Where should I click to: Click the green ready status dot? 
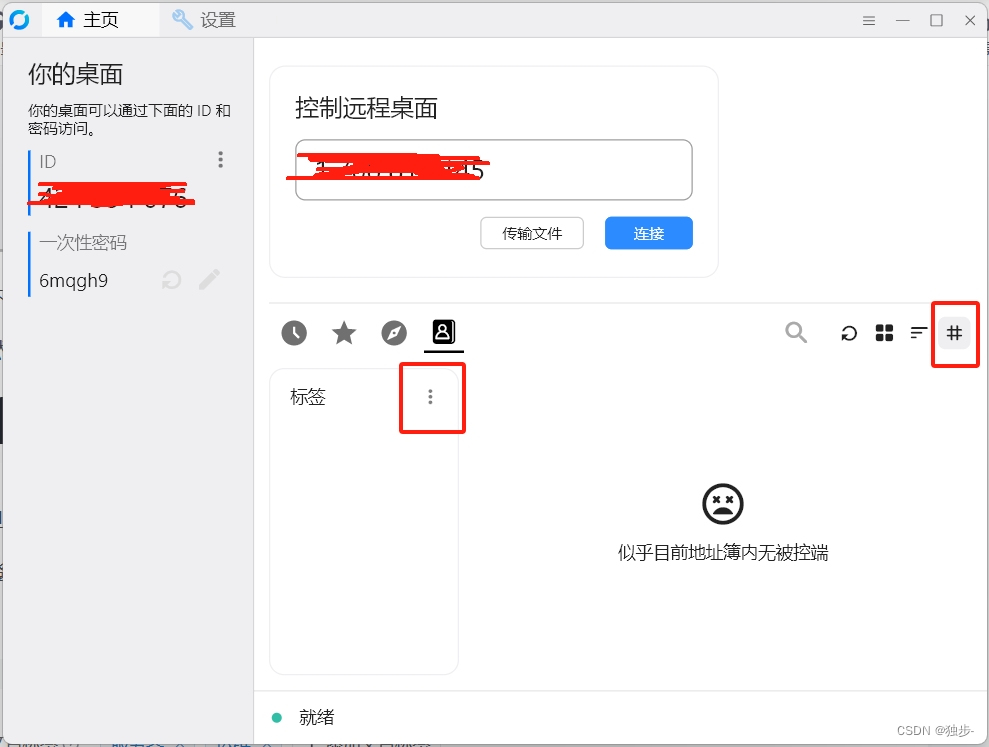click(276, 717)
